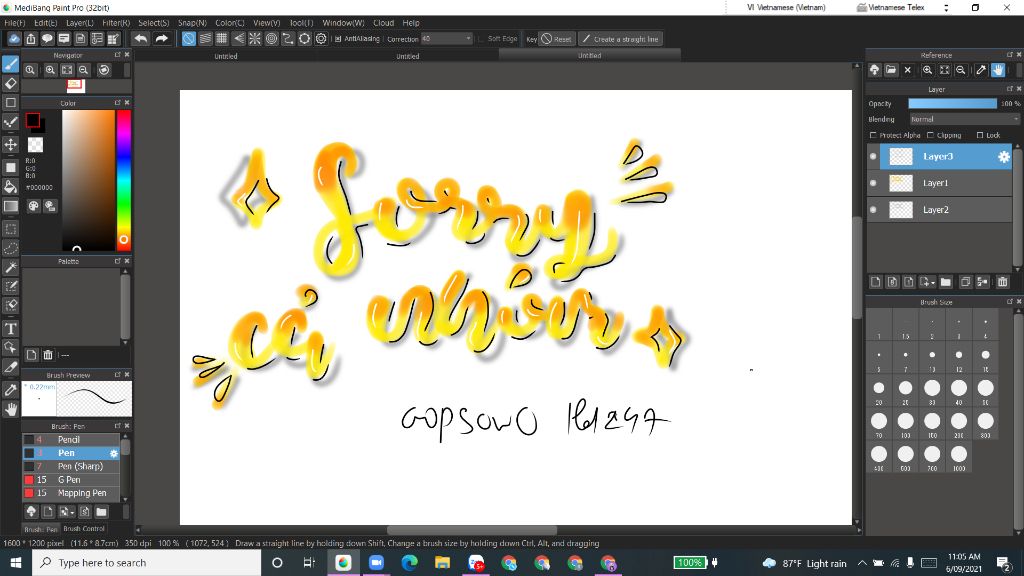This screenshot has width=1024, height=576.
Task: Turn snap off in the toolbar
Action: [x=188, y=39]
